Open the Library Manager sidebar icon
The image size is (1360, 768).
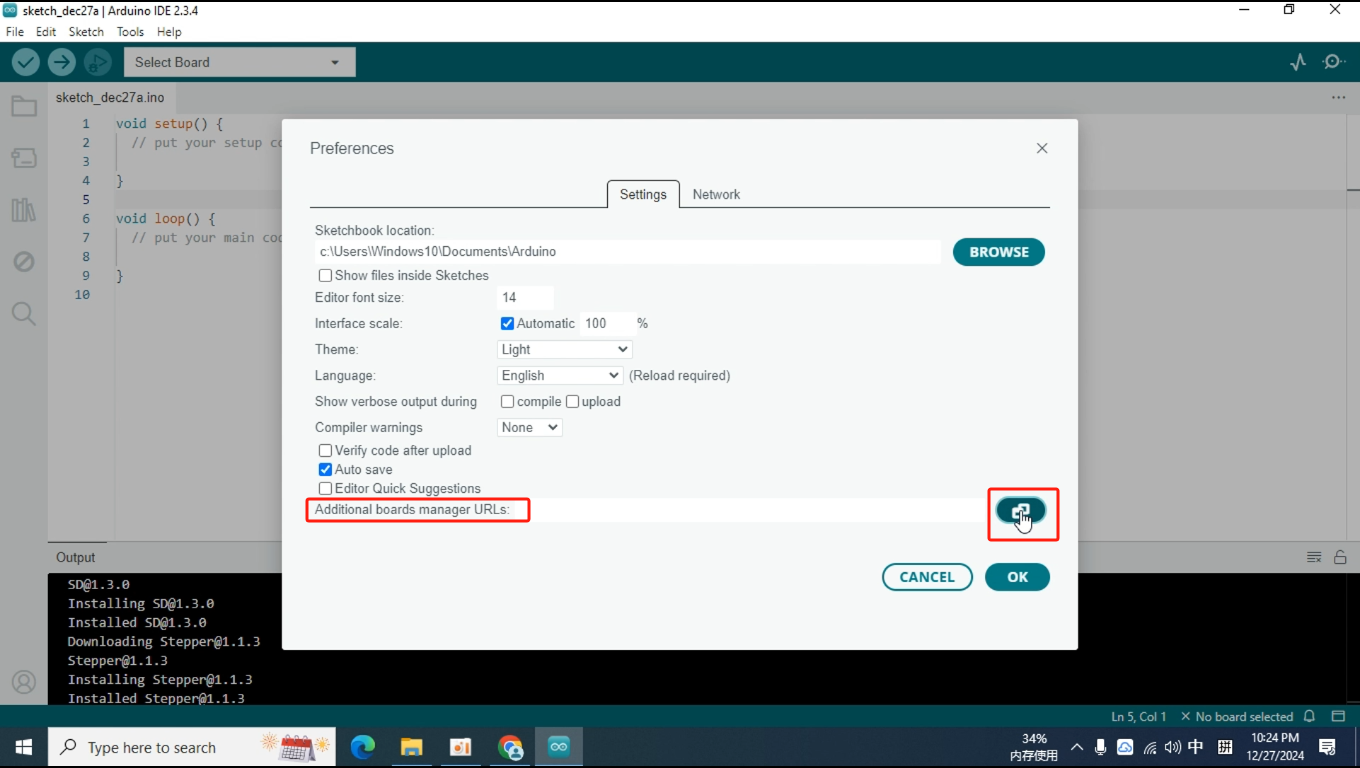[x=24, y=210]
